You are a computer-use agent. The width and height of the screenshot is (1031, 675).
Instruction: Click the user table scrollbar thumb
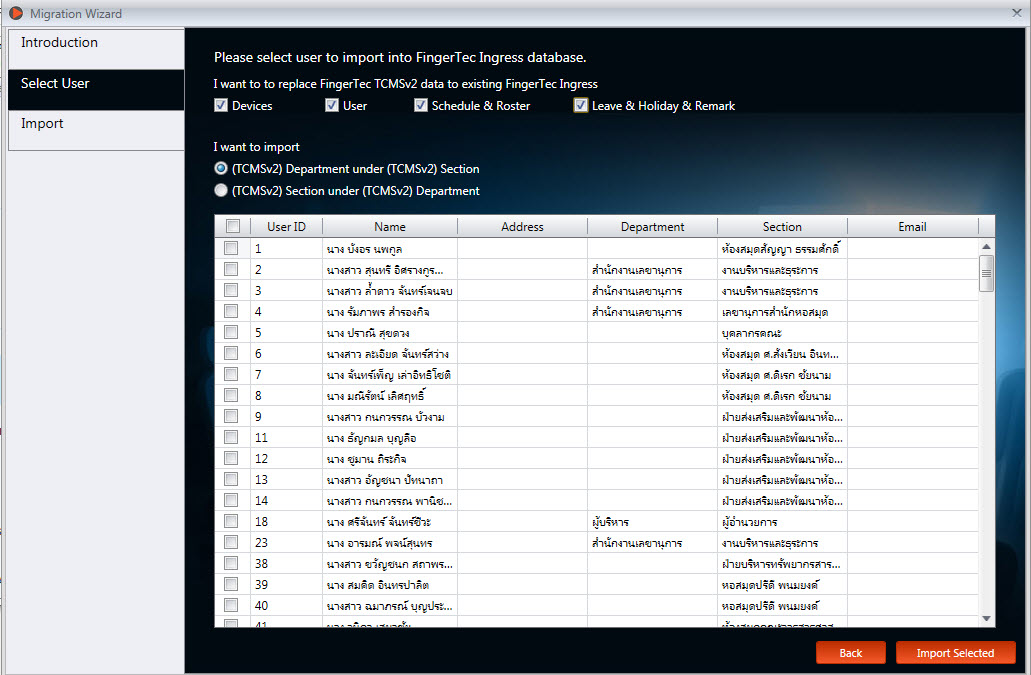pos(986,273)
